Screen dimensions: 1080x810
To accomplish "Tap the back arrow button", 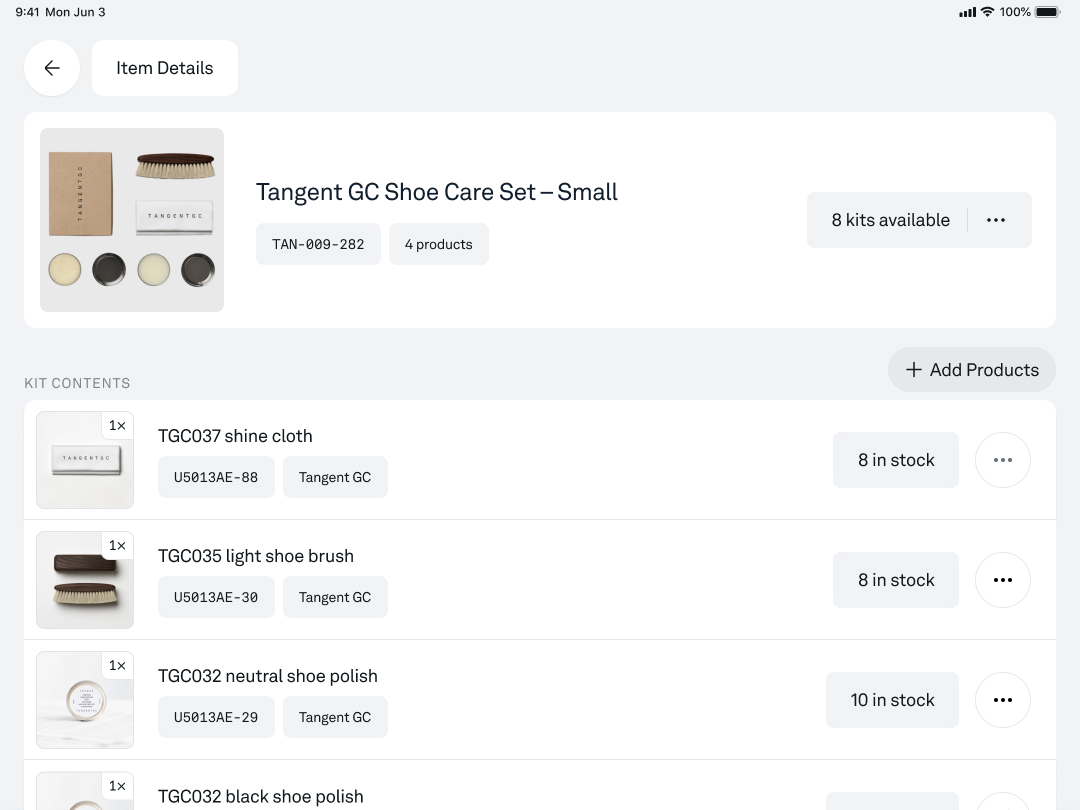I will click(x=52, y=68).
